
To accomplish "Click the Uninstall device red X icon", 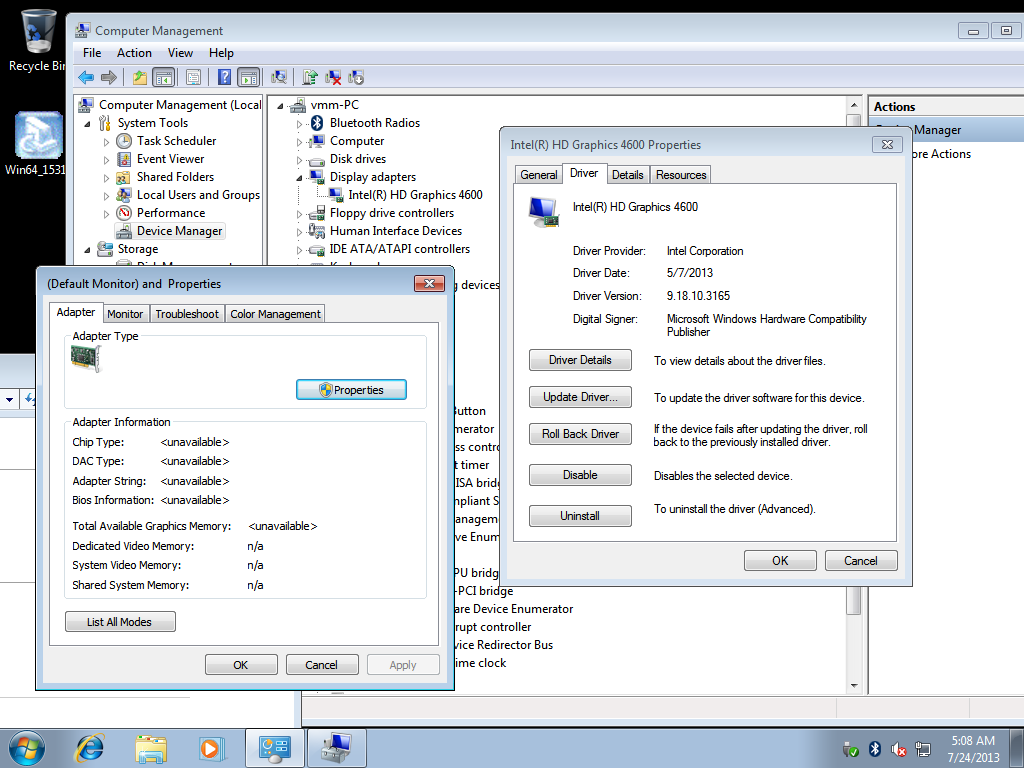I will pos(334,77).
